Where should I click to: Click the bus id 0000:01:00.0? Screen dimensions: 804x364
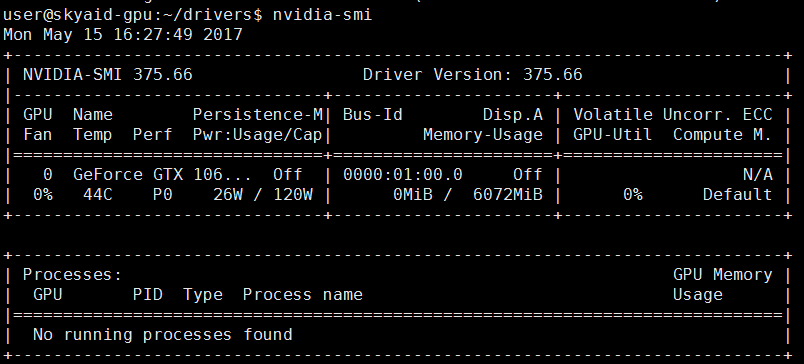coord(403,175)
